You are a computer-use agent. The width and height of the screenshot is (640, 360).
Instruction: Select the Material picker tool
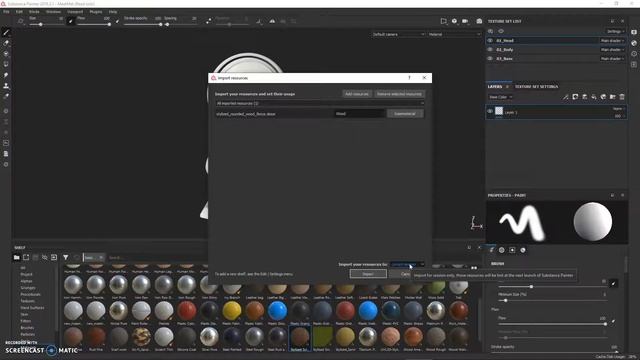pyautogui.click(x=6, y=96)
